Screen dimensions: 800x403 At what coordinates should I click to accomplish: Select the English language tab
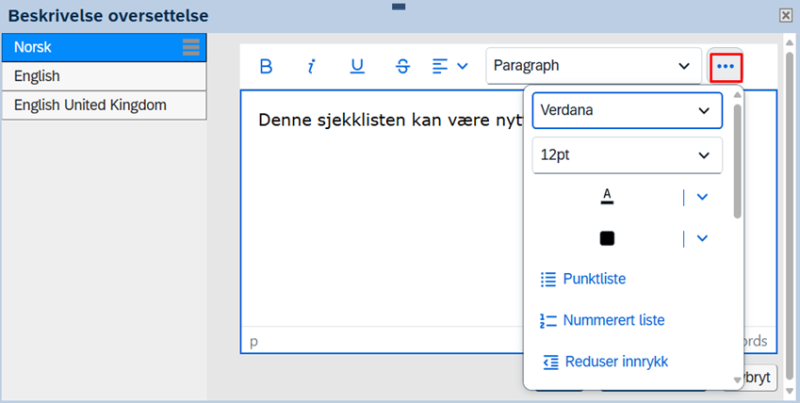(104, 77)
